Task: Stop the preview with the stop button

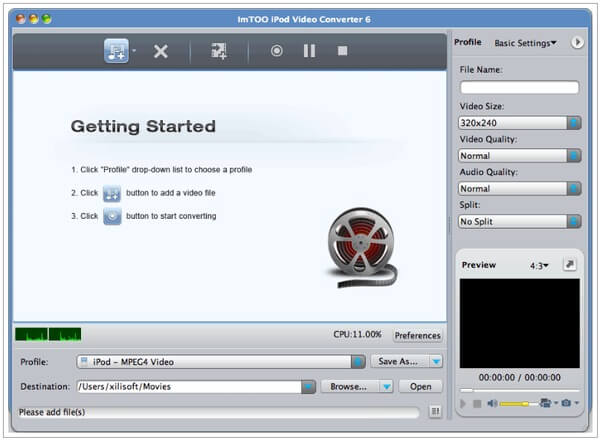Action: tap(477, 403)
